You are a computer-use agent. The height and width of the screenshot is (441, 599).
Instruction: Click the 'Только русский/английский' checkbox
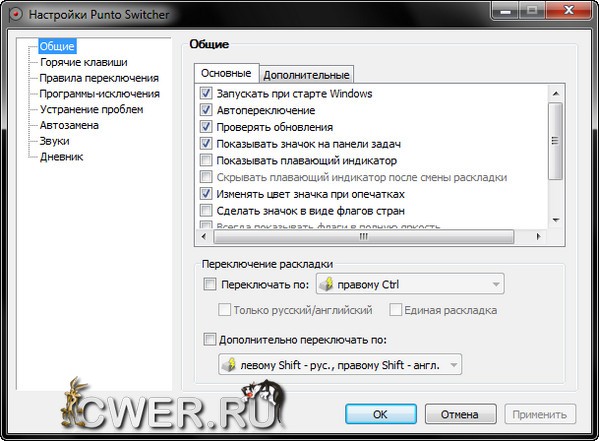point(224,310)
